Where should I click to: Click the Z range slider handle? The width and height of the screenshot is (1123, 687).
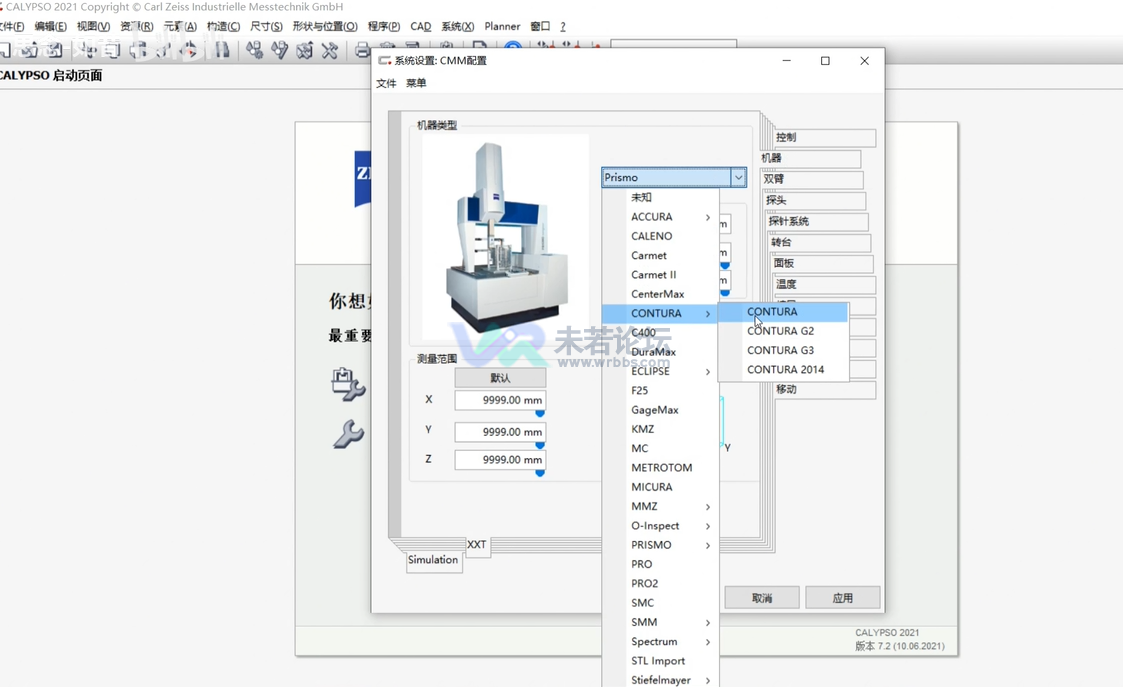[540, 473]
